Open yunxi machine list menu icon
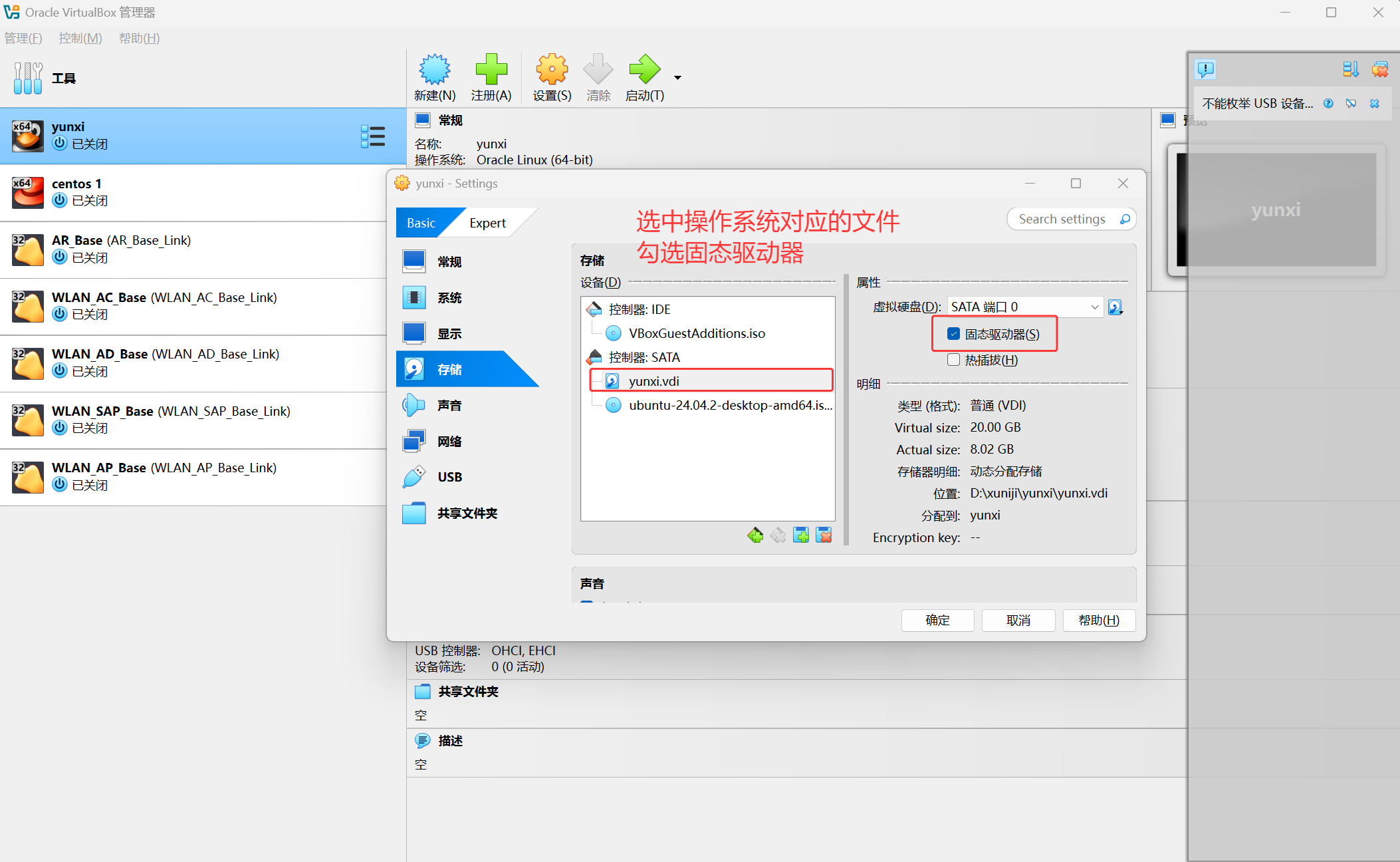The image size is (1400, 862). [x=373, y=136]
